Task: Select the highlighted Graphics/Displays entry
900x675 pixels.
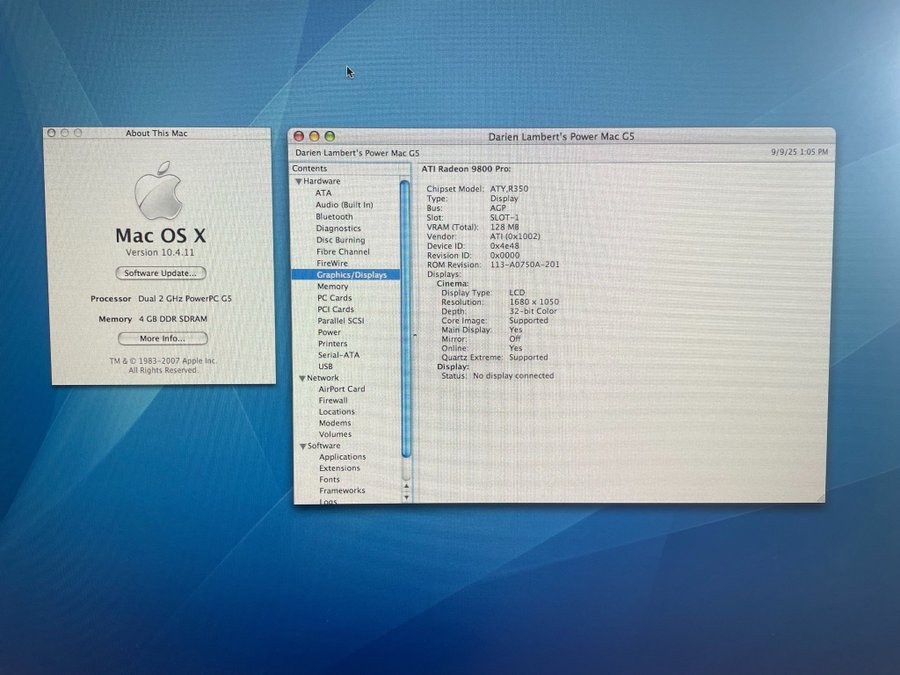Action: click(346, 275)
